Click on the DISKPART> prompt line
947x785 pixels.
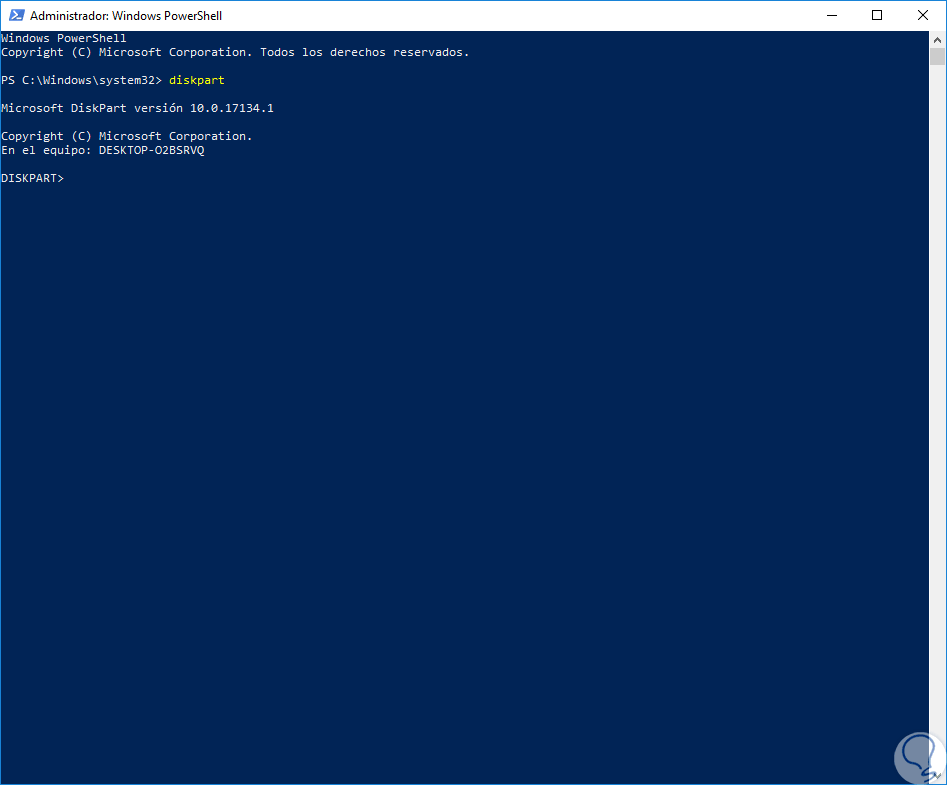pyautogui.click(x=33, y=178)
